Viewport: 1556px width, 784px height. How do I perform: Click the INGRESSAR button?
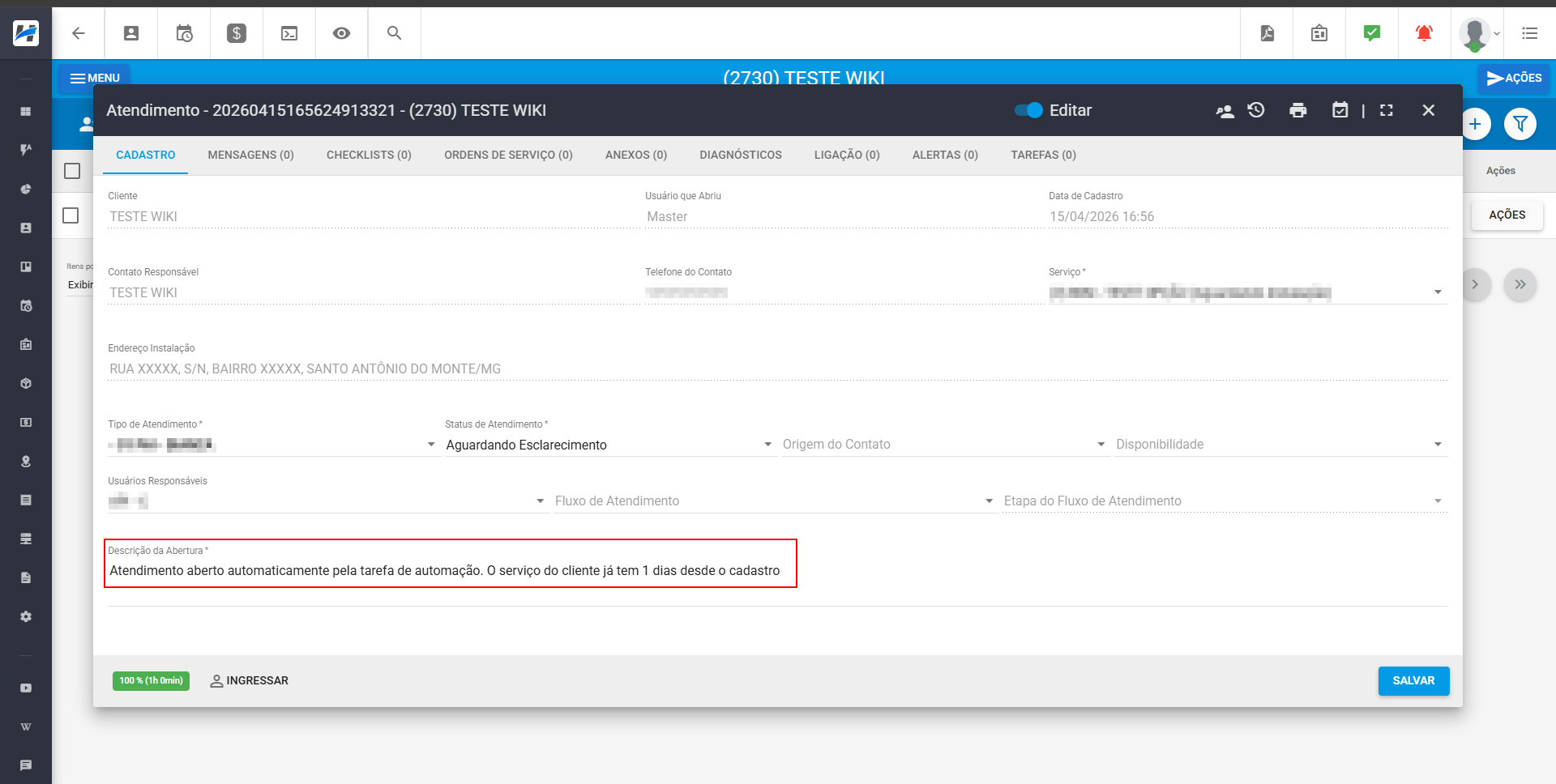(x=250, y=681)
